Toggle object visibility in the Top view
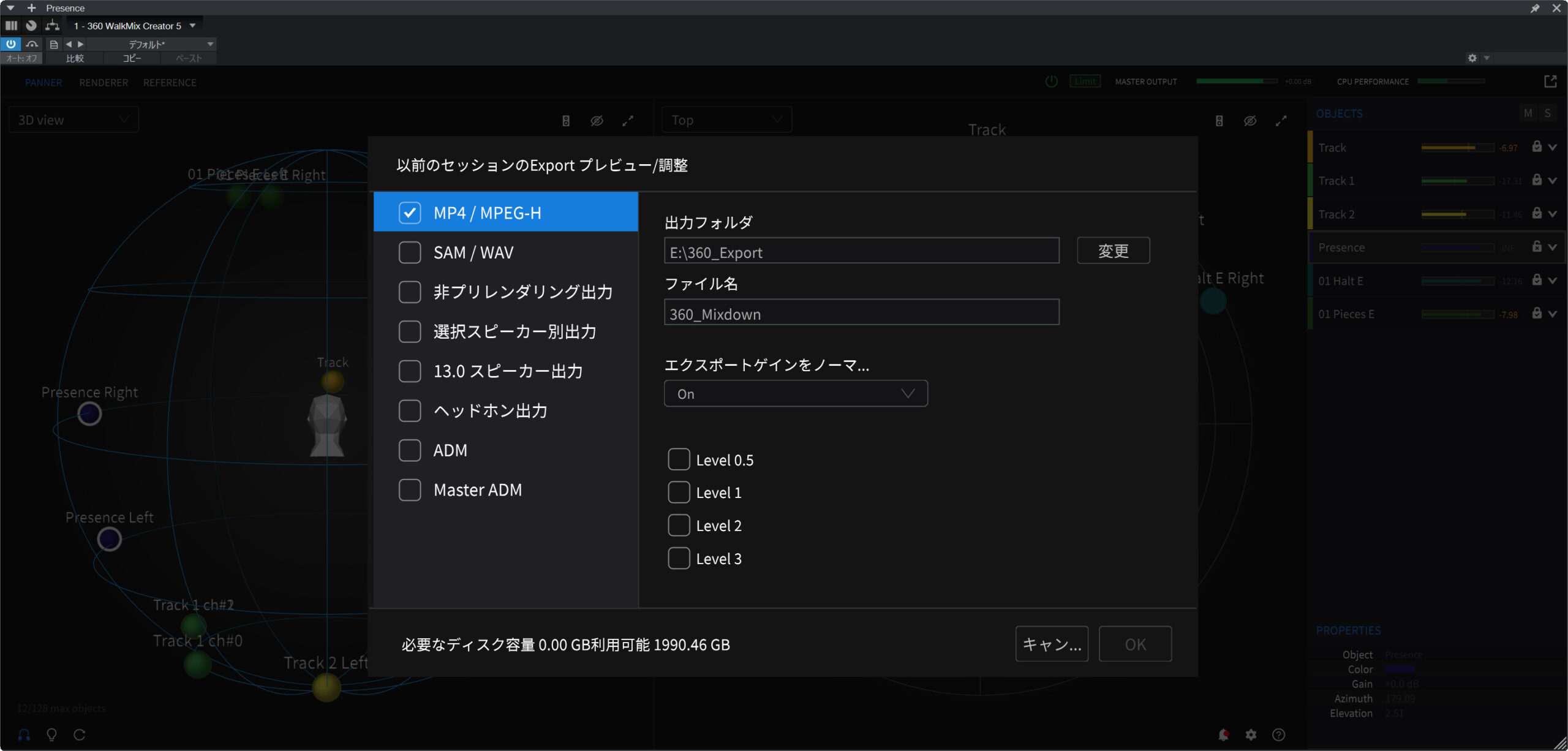This screenshot has height=751, width=1568. pyautogui.click(x=1250, y=121)
